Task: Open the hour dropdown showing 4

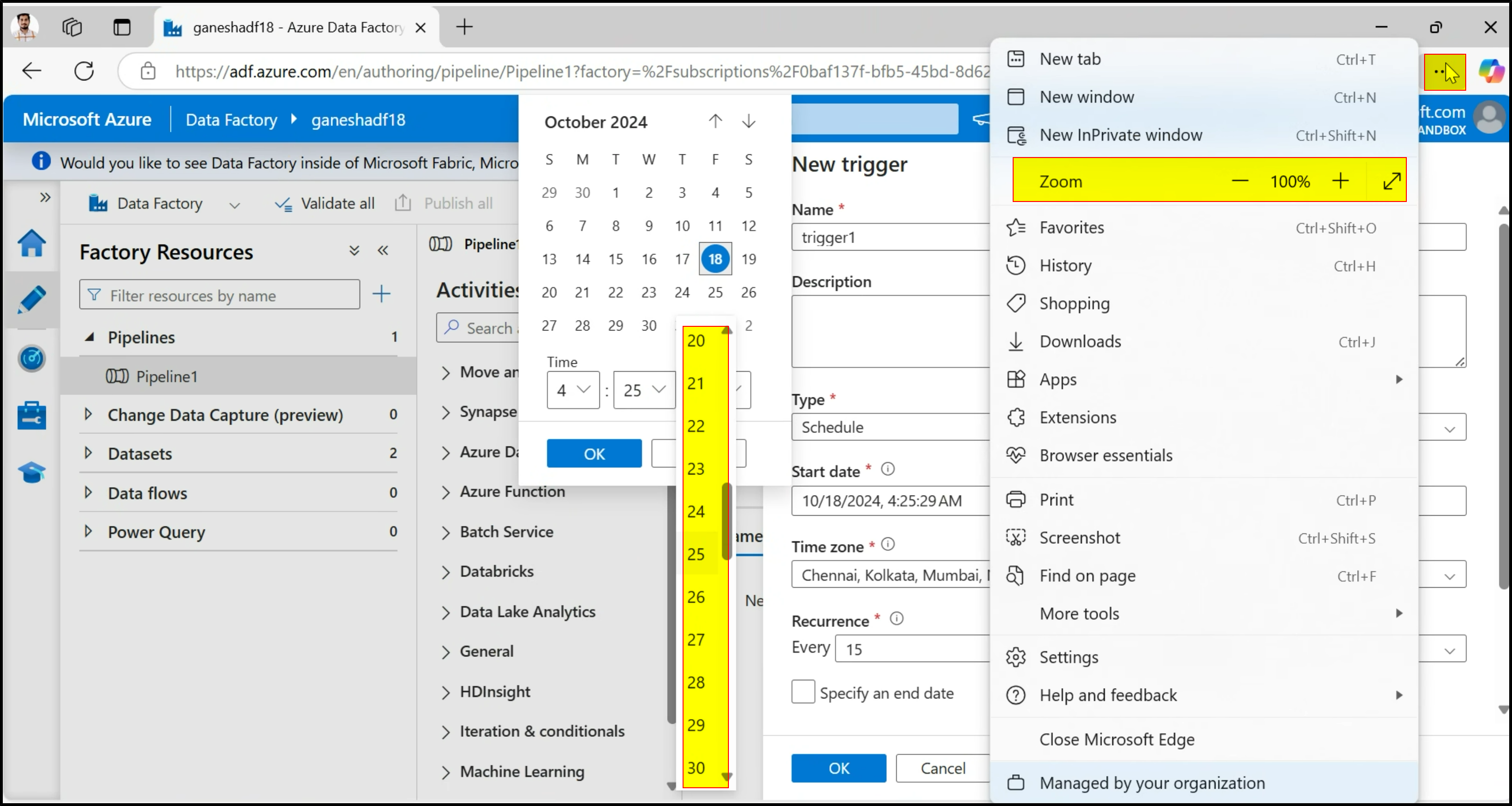Action: 573,390
